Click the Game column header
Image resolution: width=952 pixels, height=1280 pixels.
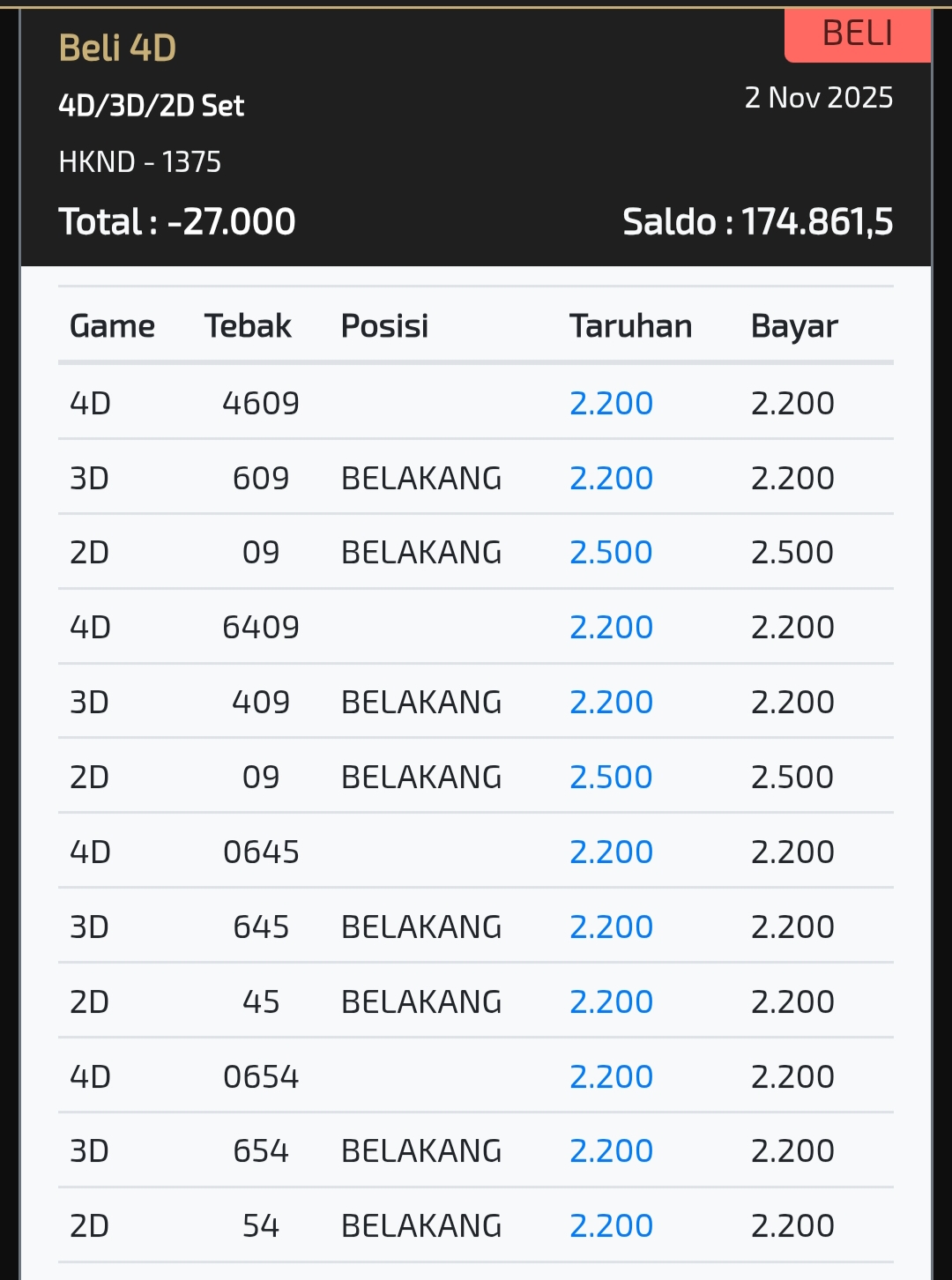coord(112,326)
